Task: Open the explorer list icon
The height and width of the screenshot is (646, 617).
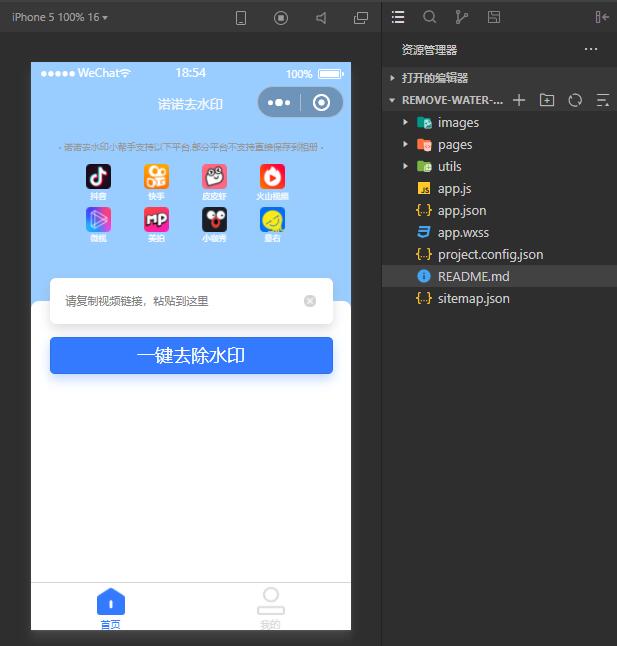Action: pos(398,17)
